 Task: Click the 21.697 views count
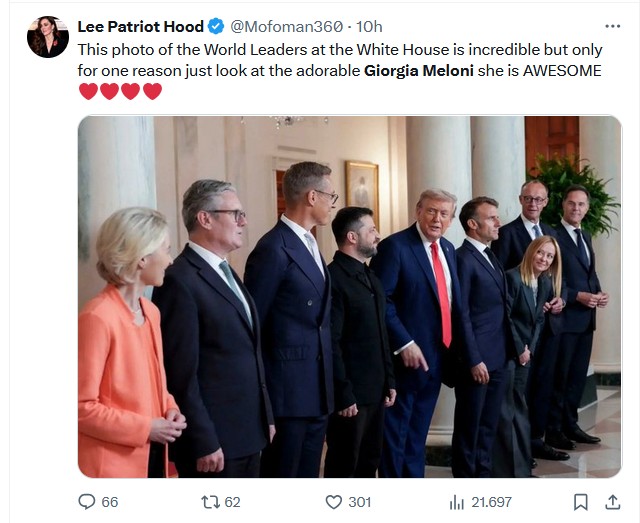tap(491, 502)
